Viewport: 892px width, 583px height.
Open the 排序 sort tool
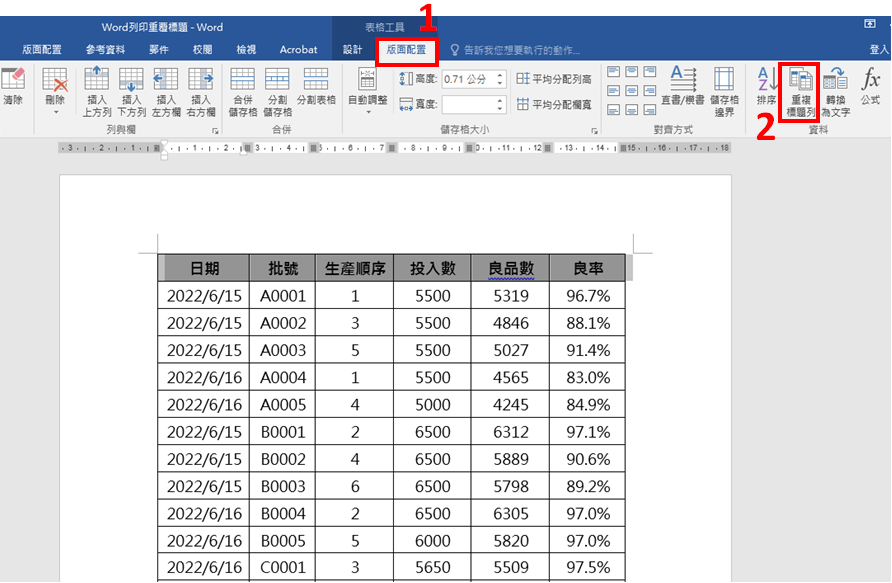(766, 92)
